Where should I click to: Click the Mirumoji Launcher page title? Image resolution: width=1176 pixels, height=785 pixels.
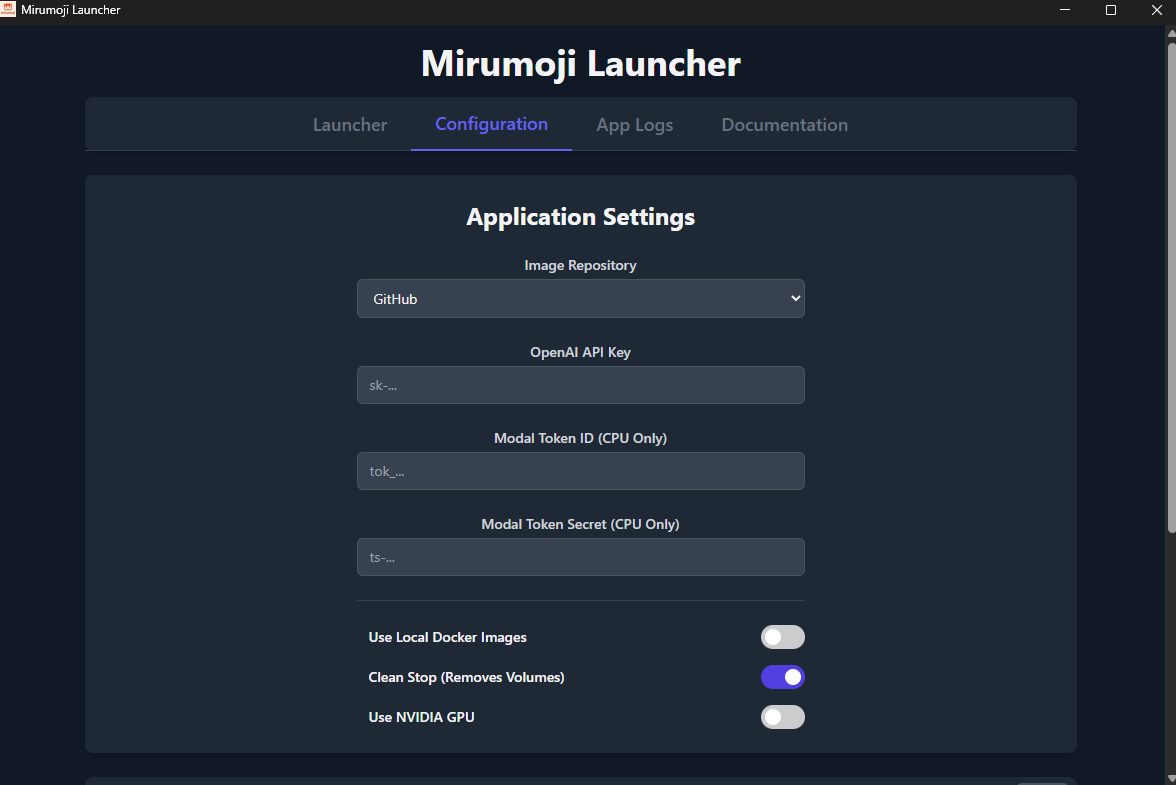point(580,64)
